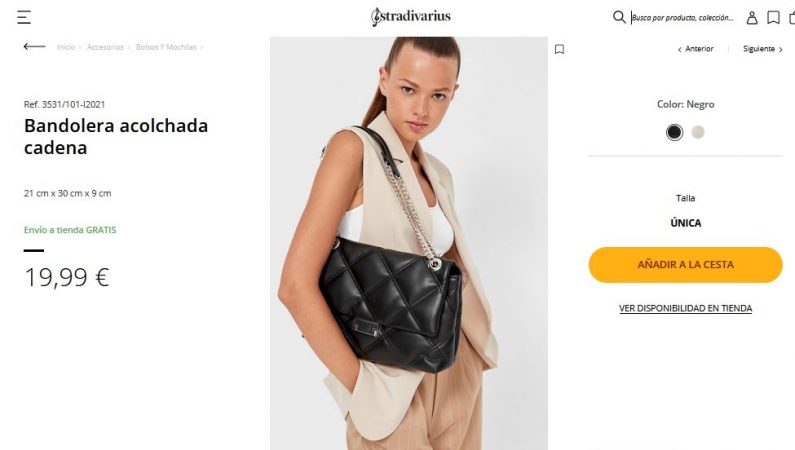Open the user account icon
Screen dimensions: 795x450
pos(752,18)
